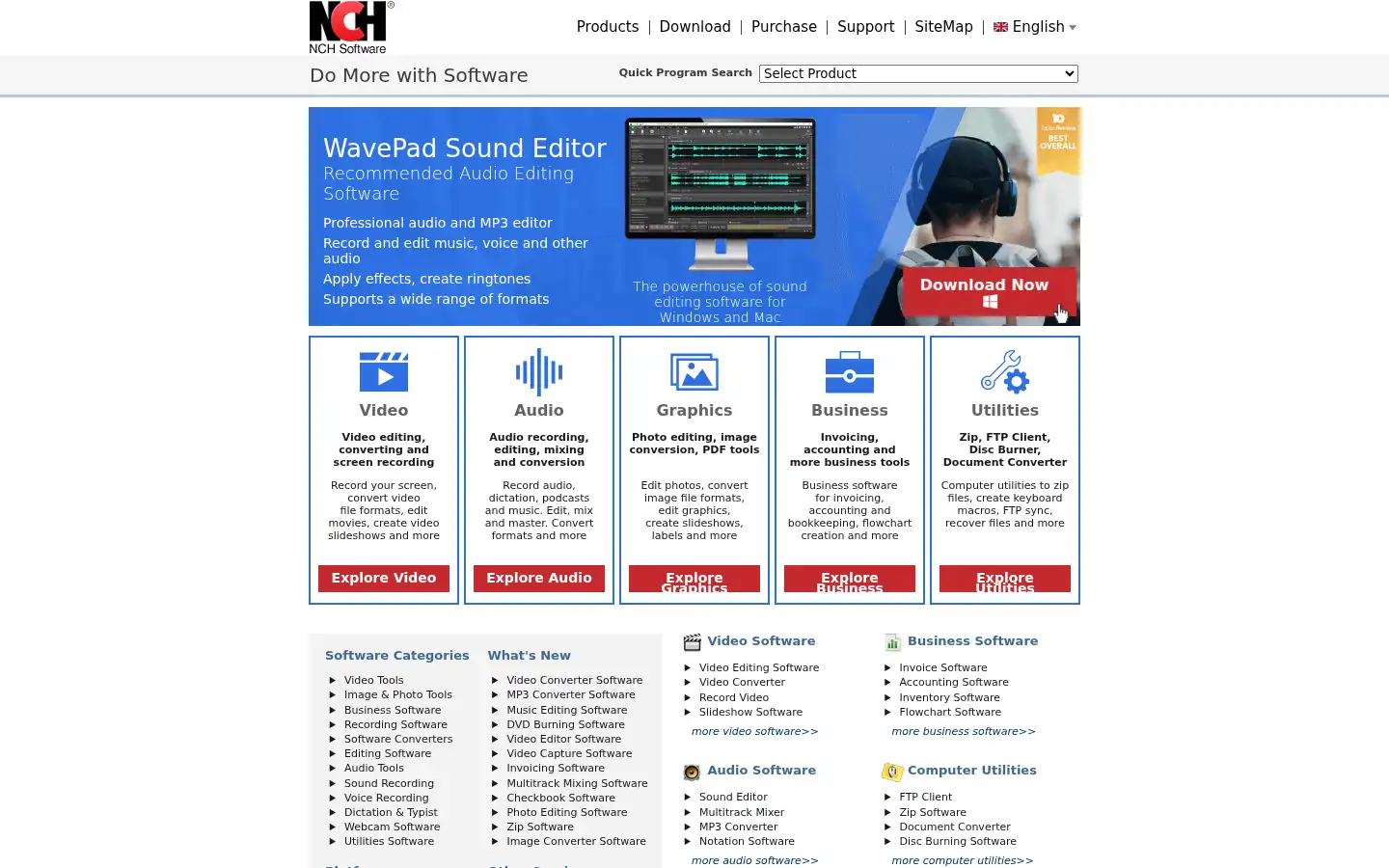This screenshot has height=868, width=1389.
Task: Click the Audio Software speaker icon
Action: [692, 772]
